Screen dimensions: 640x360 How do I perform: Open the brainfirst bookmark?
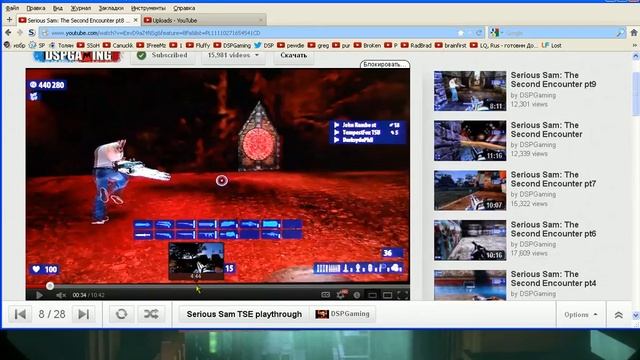pos(451,45)
